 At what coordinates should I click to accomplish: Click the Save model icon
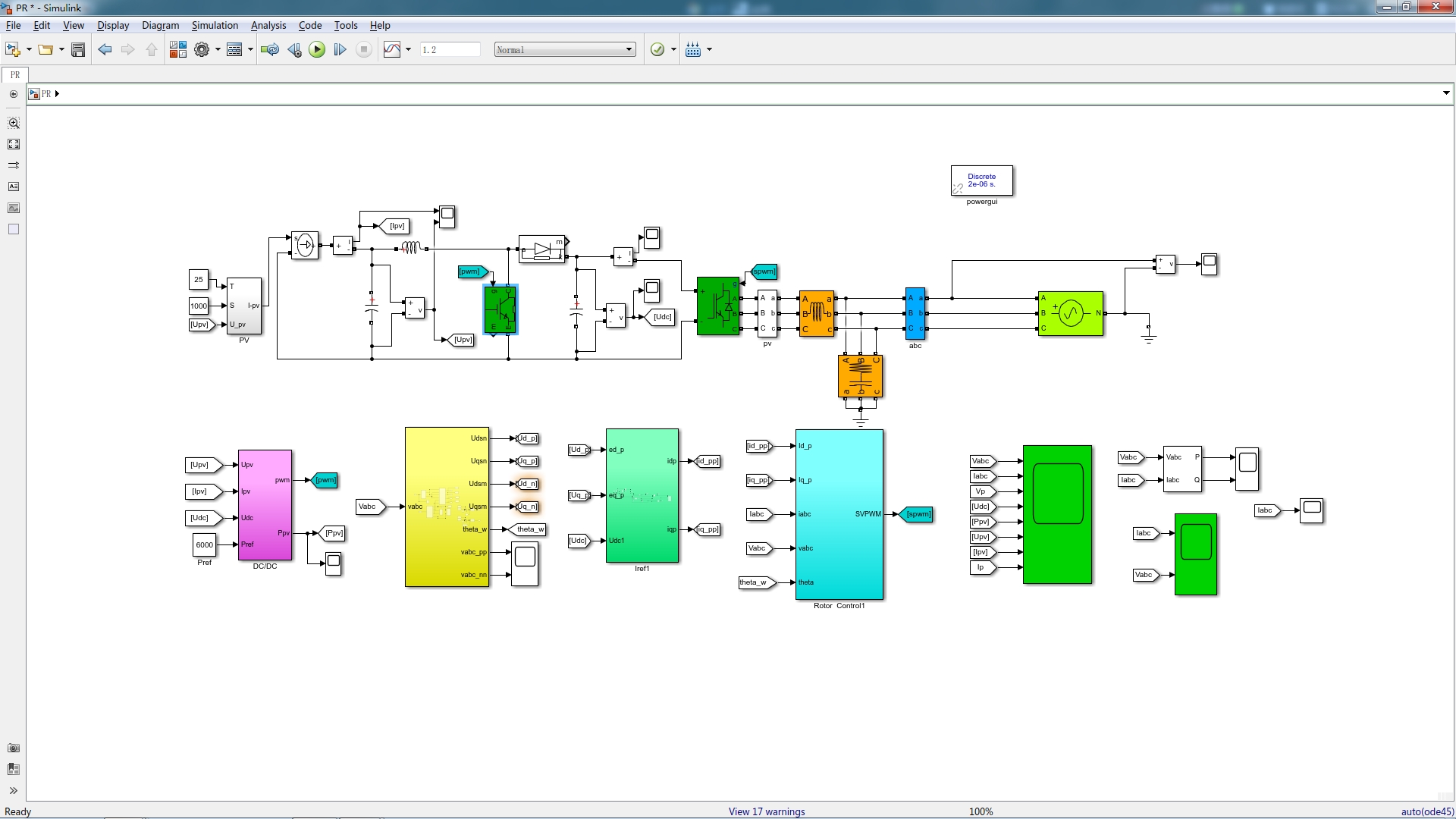pyautogui.click(x=77, y=50)
